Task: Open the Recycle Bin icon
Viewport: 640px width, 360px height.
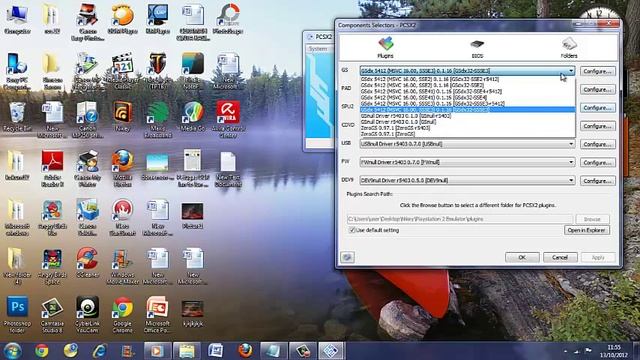Action: coord(17,117)
